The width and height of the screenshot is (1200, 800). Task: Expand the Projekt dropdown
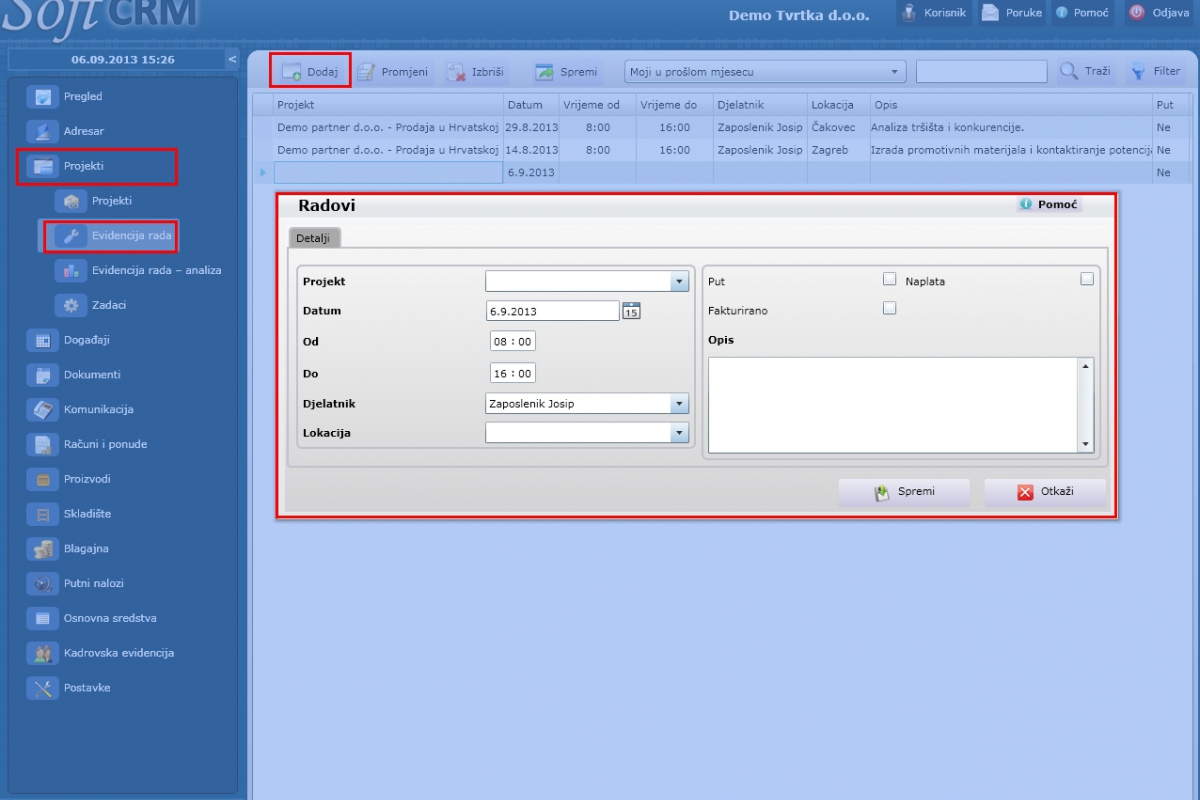coord(680,282)
